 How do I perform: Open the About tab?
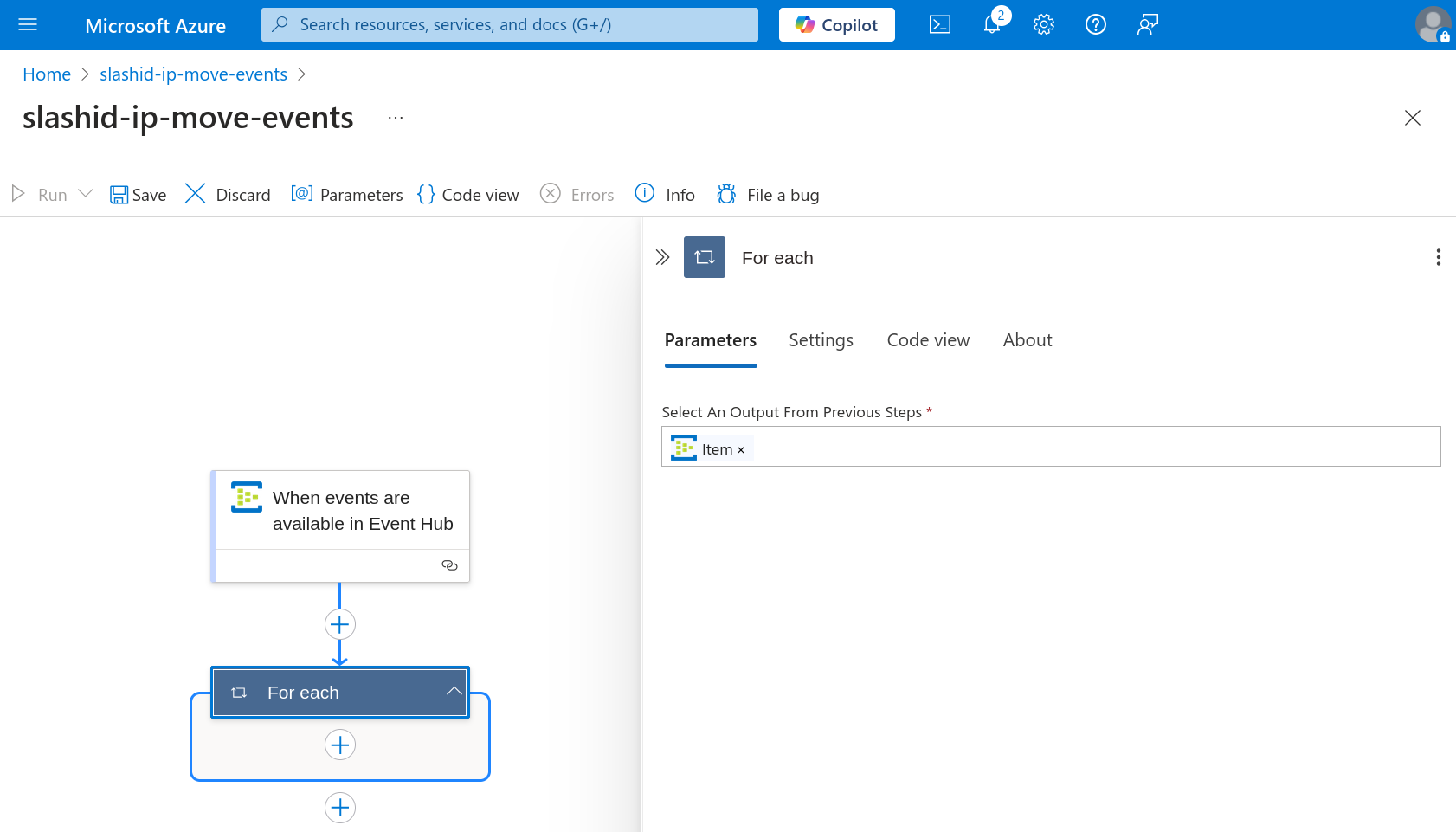[x=1027, y=340]
